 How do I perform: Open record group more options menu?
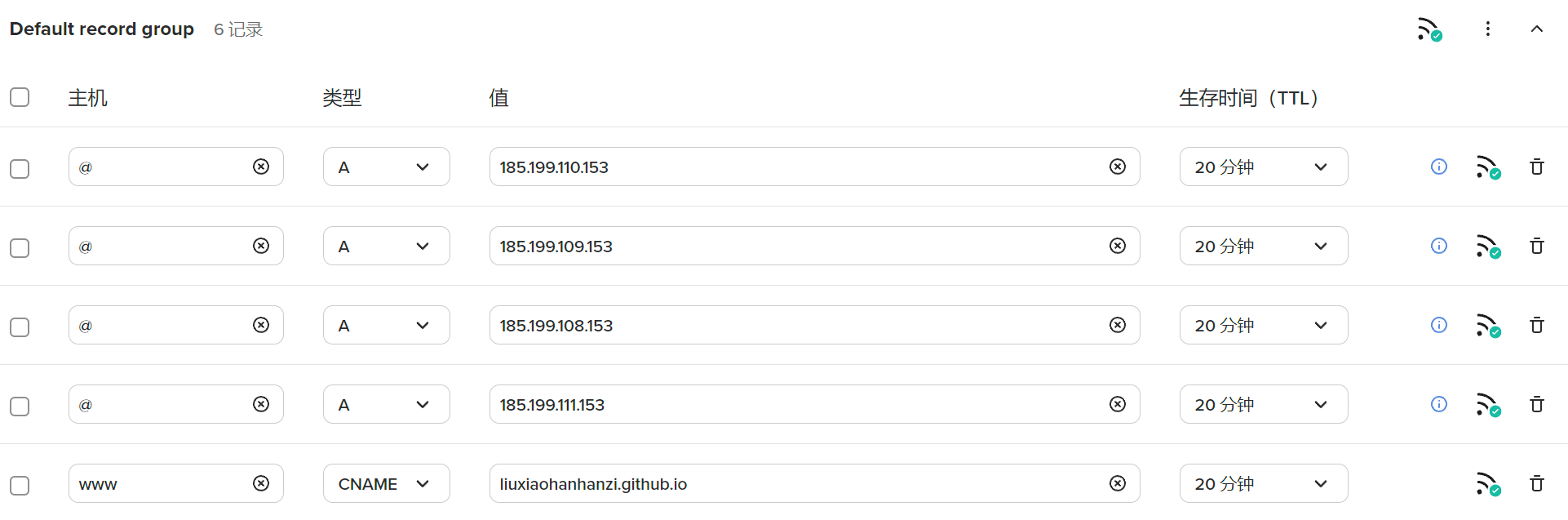pos(1488,29)
